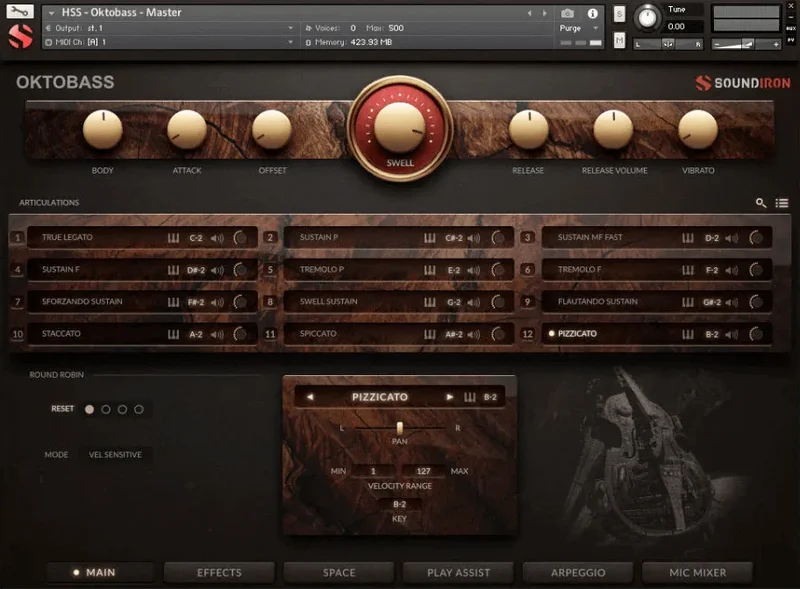The height and width of the screenshot is (589, 800).
Task: Toggle the Solo (S) button
Action: [619, 14]
